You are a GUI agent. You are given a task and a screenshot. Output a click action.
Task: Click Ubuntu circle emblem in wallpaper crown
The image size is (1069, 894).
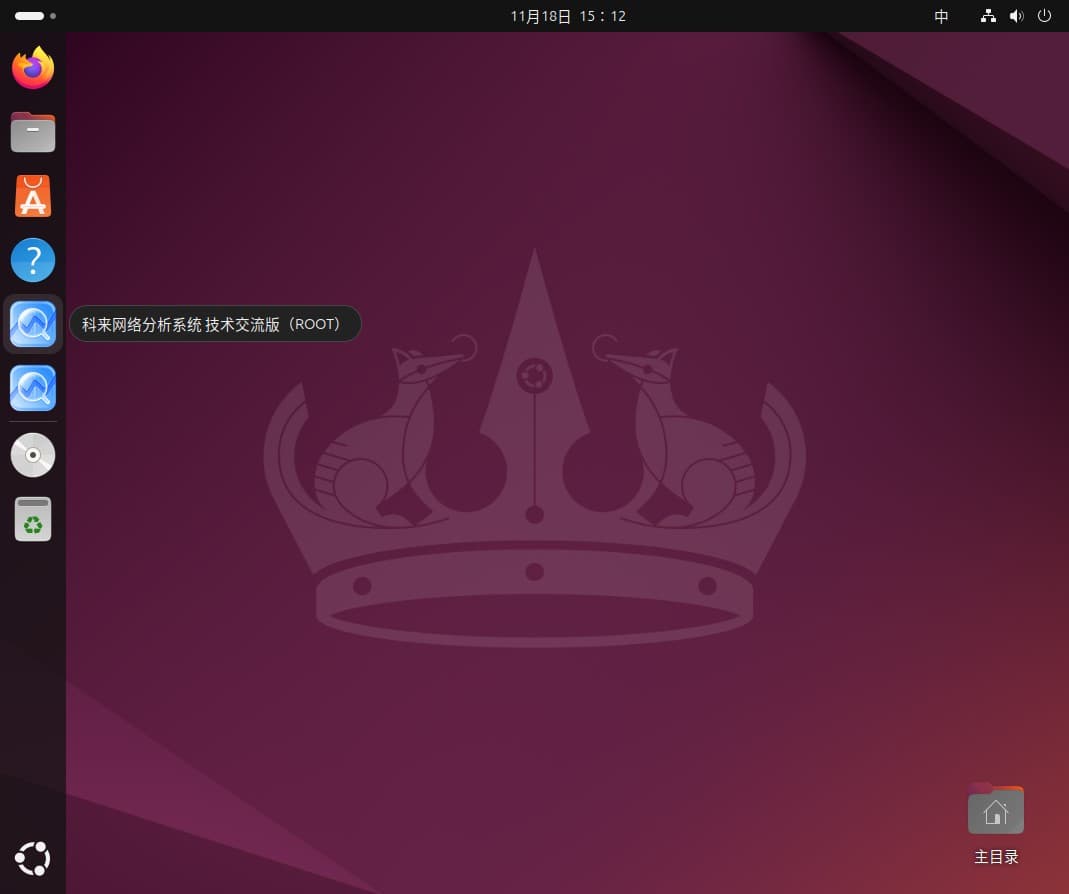click(x=534, y=377)
